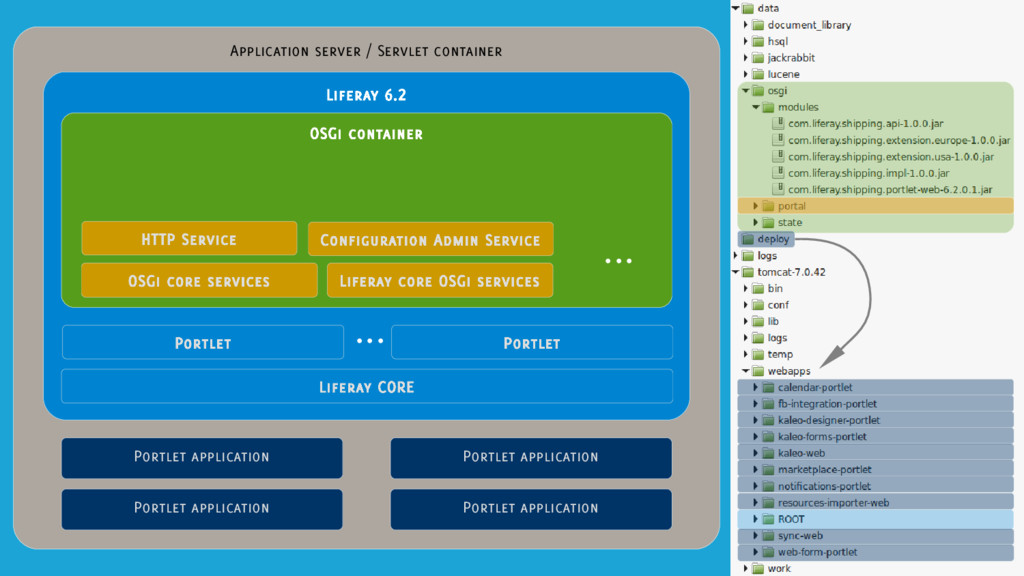Click the lucene folder icon
The width and height of the screenshot is (1024, 576).
758,74
